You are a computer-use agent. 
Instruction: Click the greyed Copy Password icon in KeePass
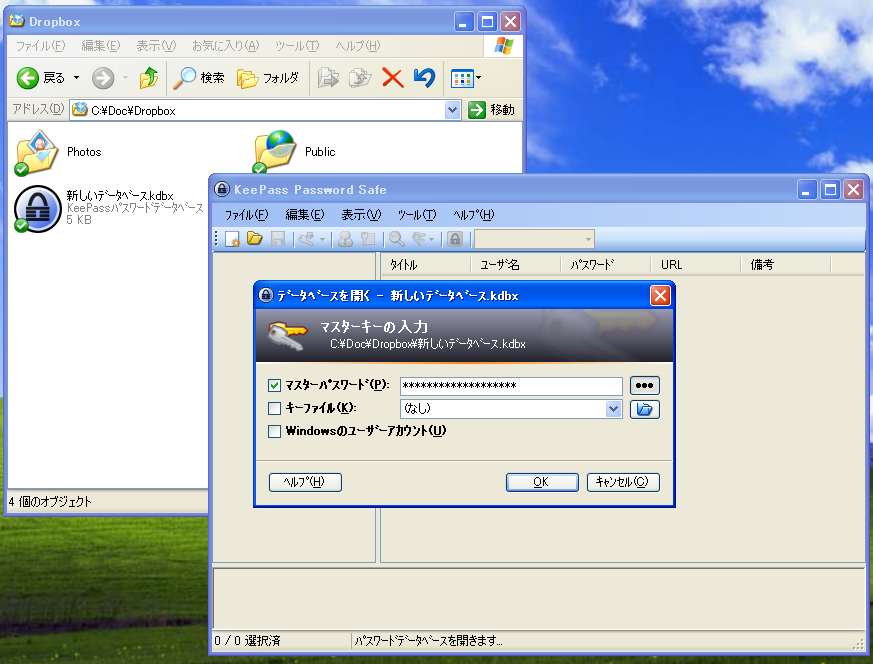click(x=367, y=239)
